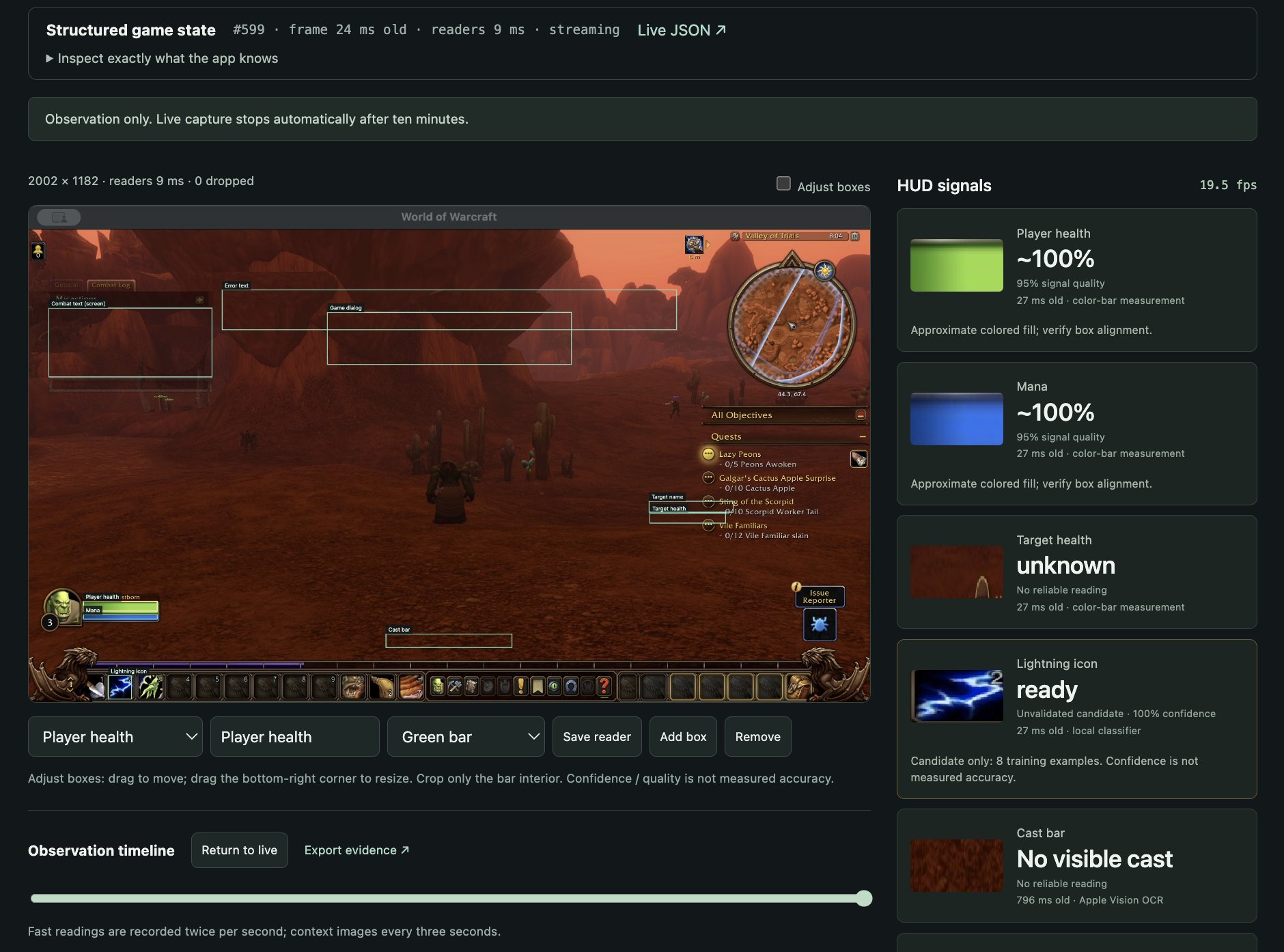1284x952 pixels.
Task: Click the gauntlet buff icon near minimap
Action: click(x=695, y=244)
